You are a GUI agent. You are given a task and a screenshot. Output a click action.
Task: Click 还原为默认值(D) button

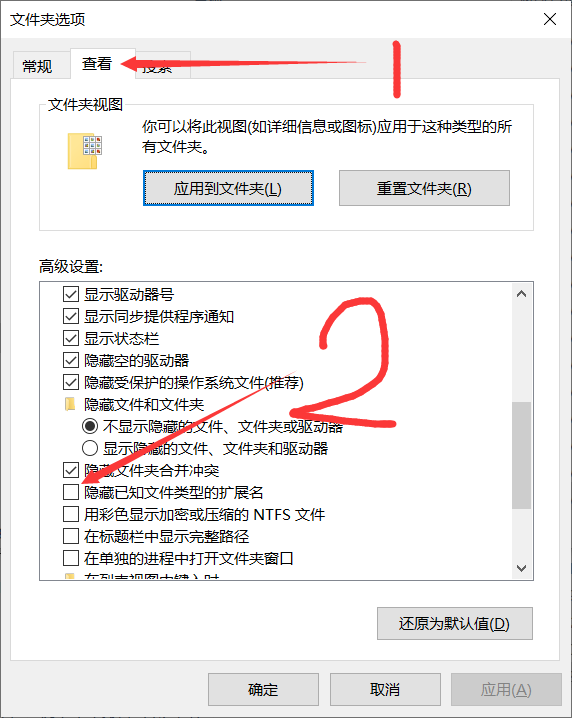455,623
